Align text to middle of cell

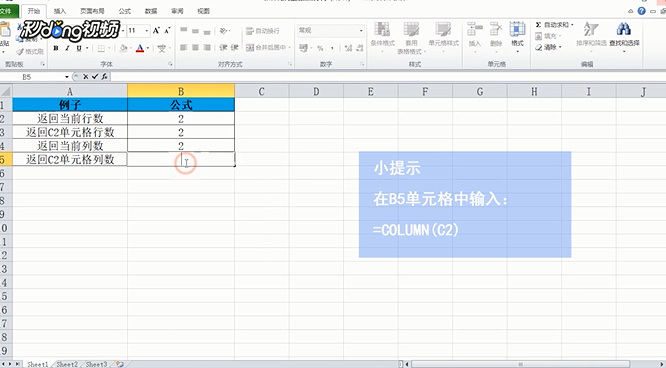click(x=195, y=31)
